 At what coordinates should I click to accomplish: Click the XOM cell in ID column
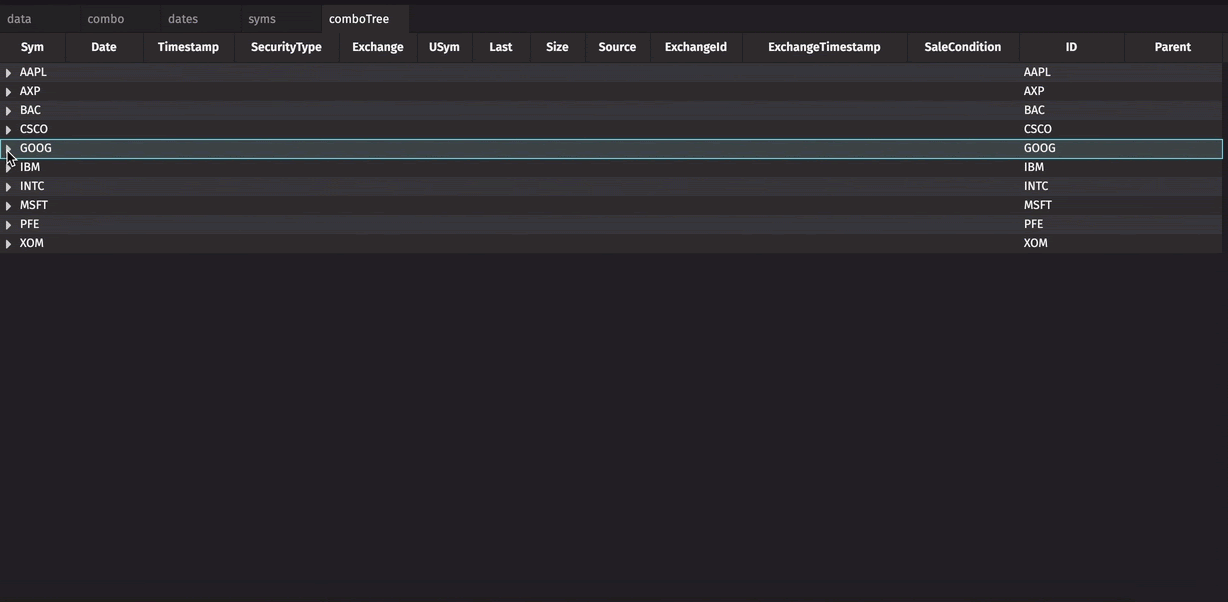click(1071, 243)
